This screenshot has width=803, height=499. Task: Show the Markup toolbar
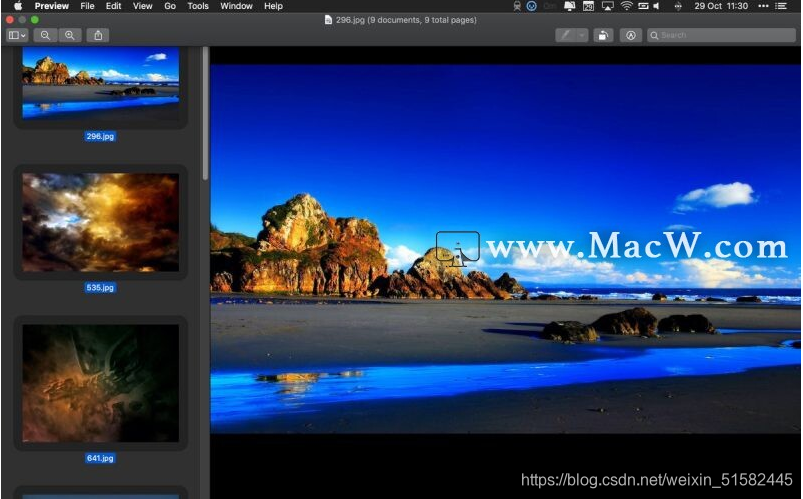631,35
